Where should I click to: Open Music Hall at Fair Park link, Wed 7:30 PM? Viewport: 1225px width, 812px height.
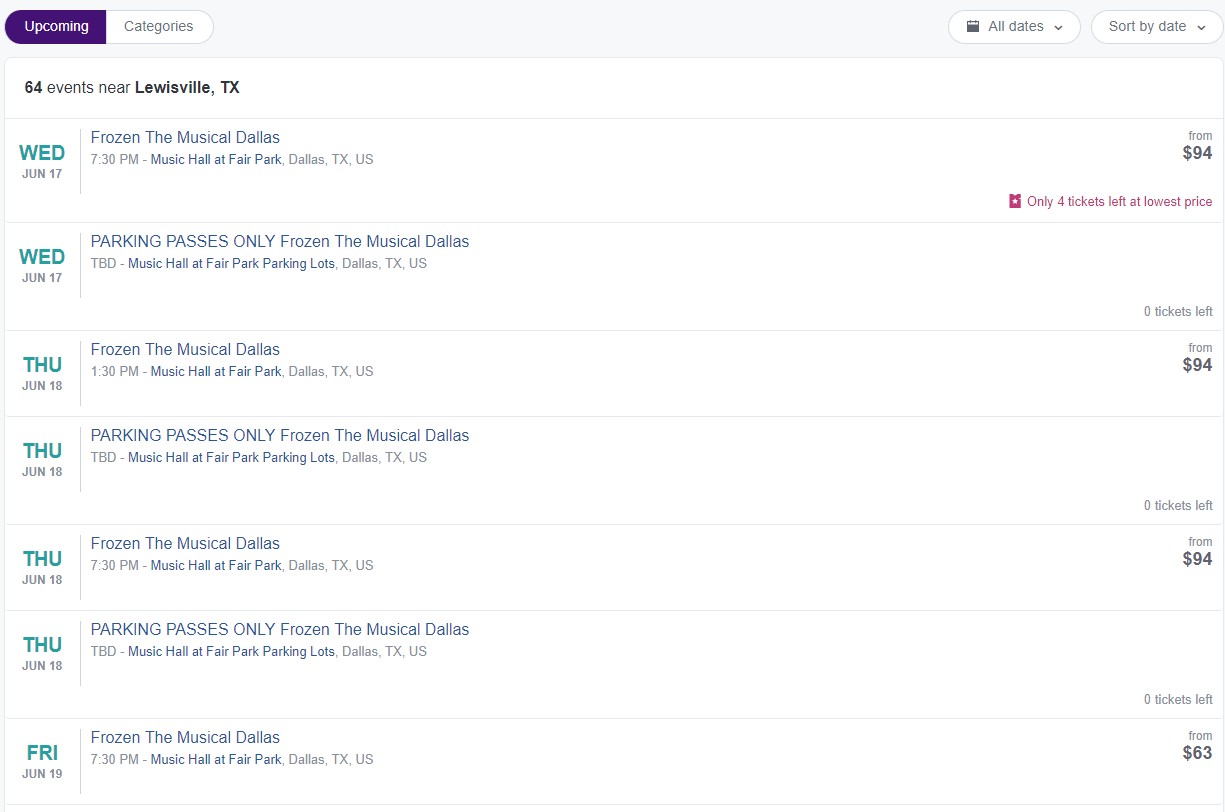[216, 159]
